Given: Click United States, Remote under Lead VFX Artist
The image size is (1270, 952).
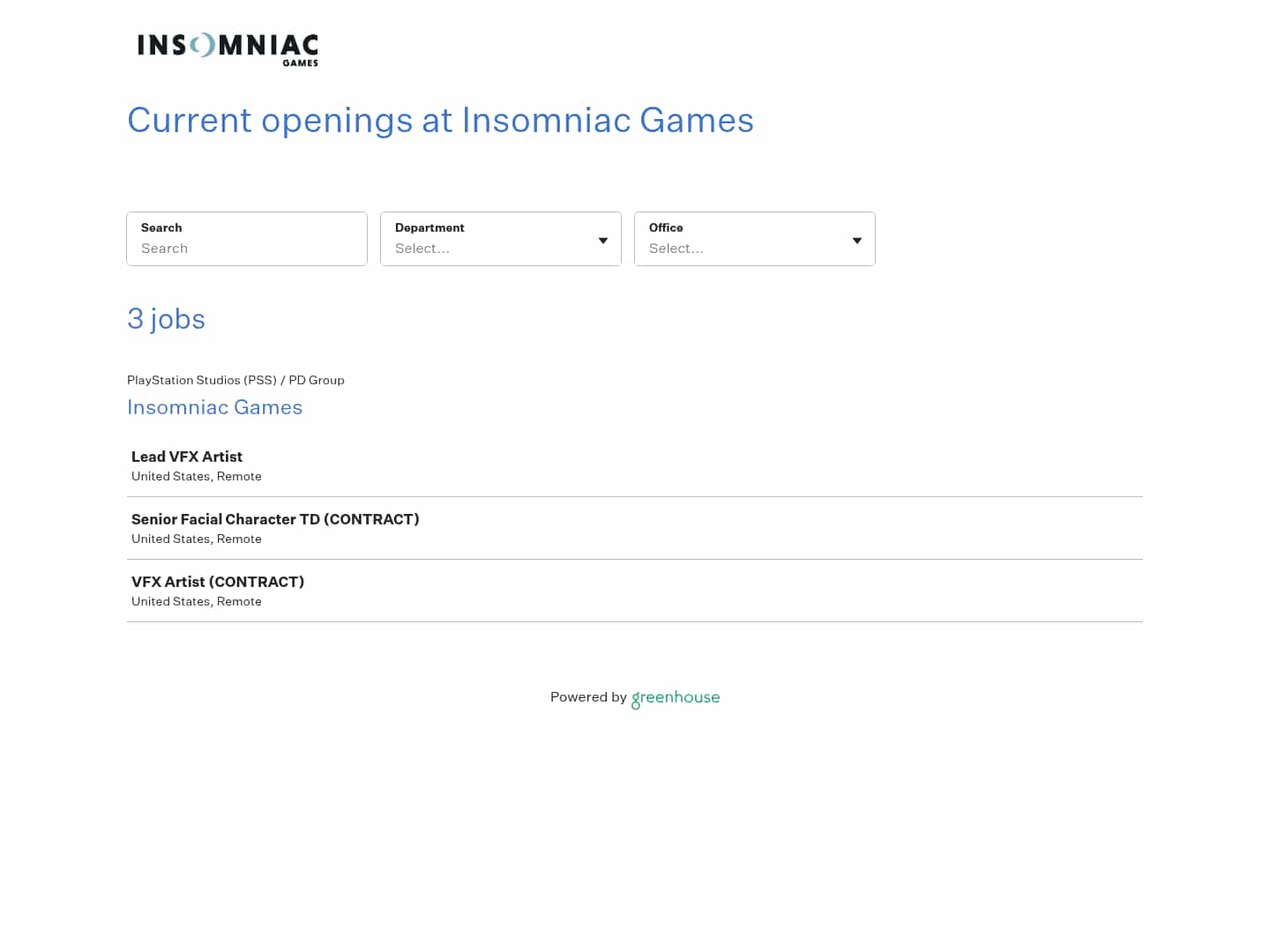Looking at the screenshot, I should [196, 476].
